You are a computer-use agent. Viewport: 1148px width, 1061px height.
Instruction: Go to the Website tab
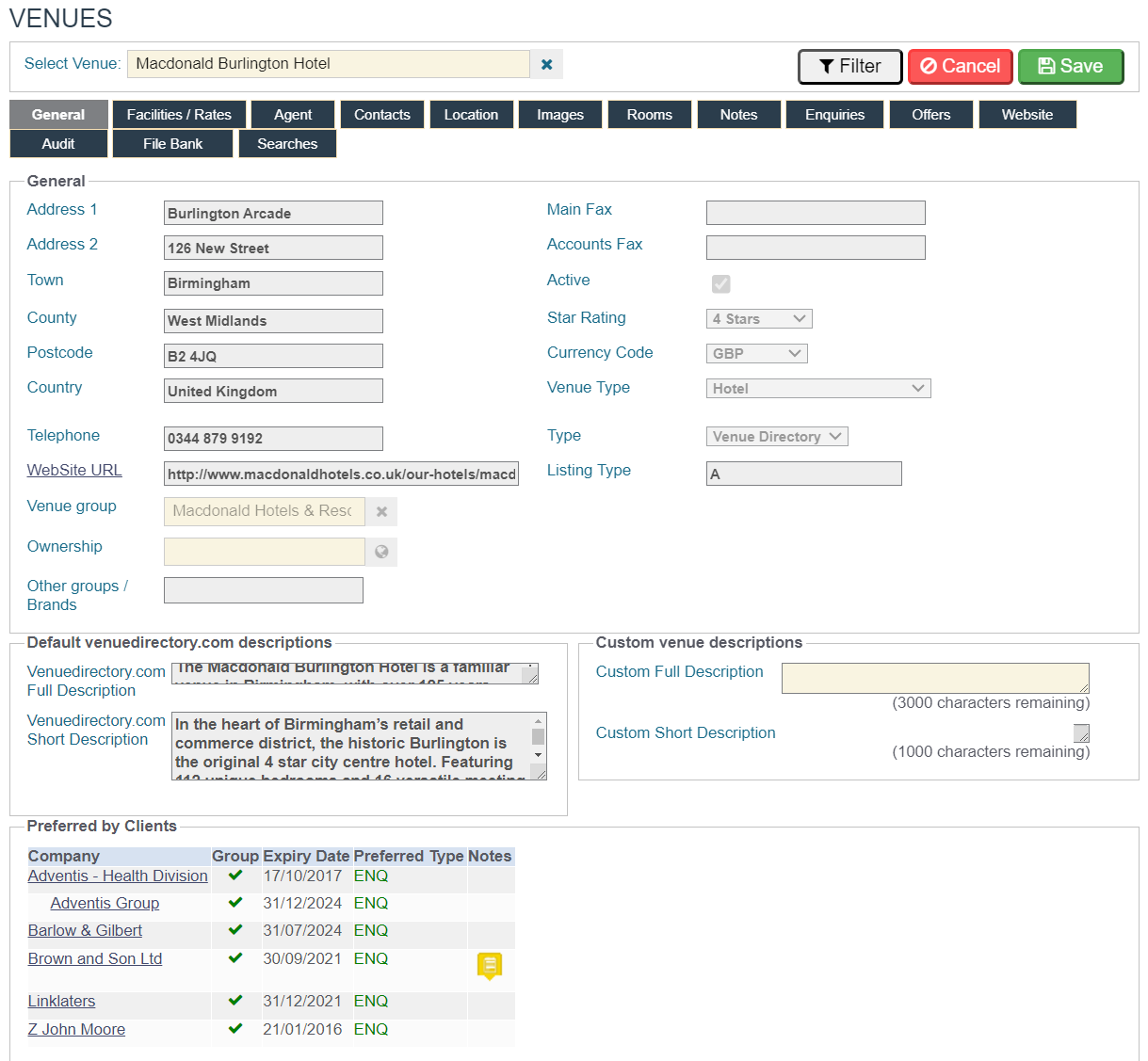pyautogui.click(x=1027, y=115)
